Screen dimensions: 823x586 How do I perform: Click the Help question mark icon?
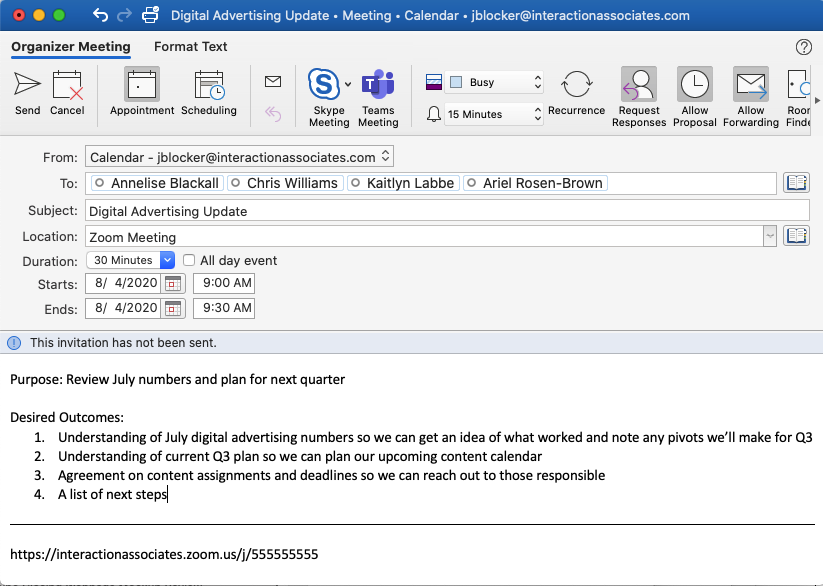tap(803, 47)
